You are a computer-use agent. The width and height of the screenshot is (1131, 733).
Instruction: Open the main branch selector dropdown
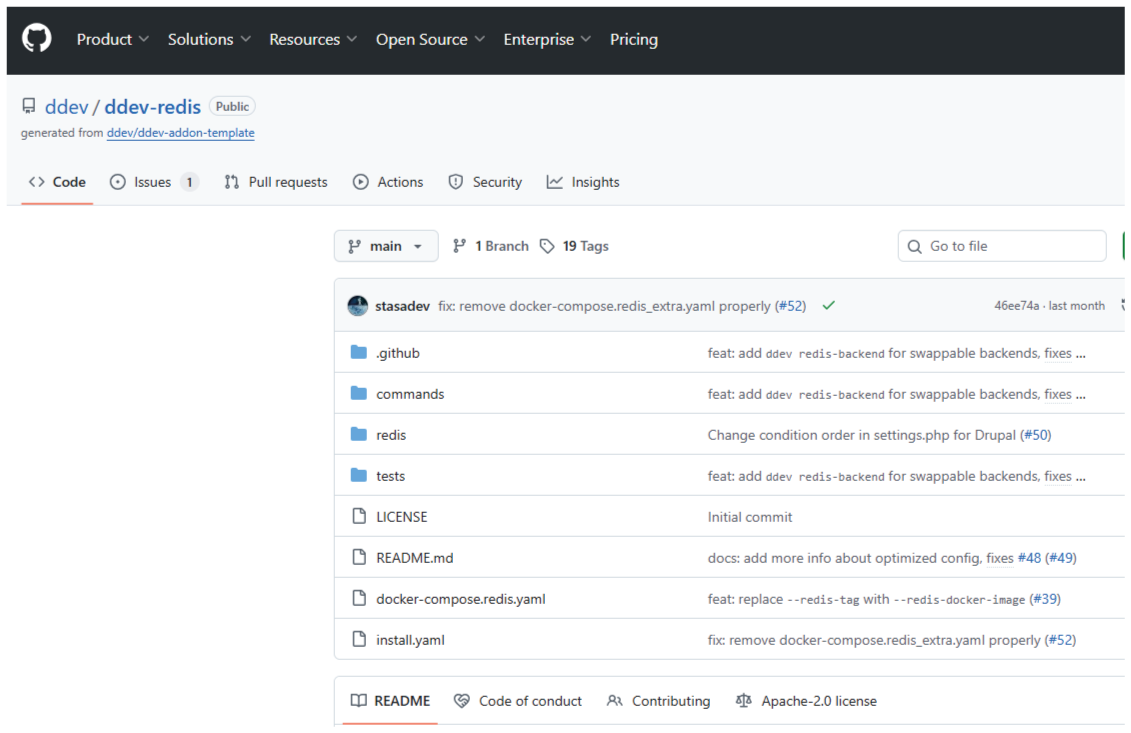point(386,246)
